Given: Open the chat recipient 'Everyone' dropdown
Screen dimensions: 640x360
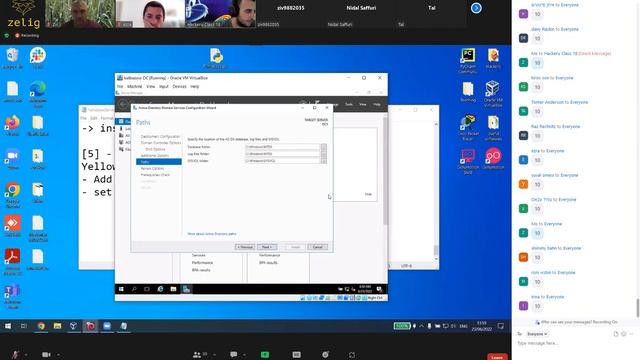Looking at the screenshot, I should pos(536,334).
